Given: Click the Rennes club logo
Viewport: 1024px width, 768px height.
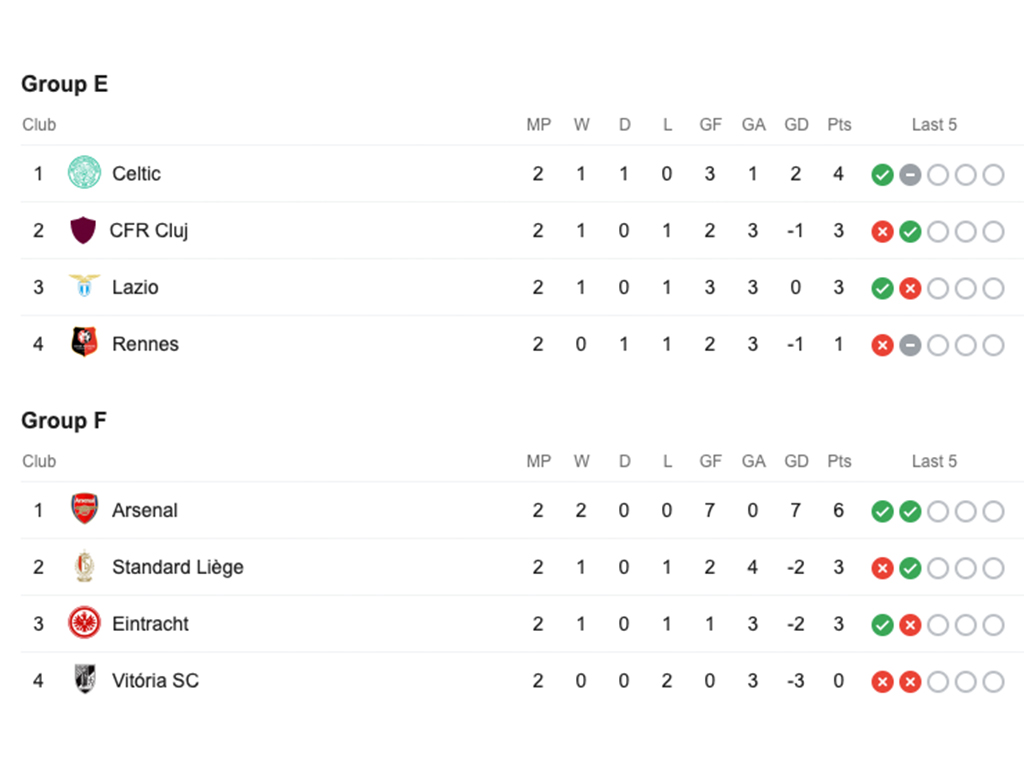Looking at the screenshot, I should [x=84, y=344].
